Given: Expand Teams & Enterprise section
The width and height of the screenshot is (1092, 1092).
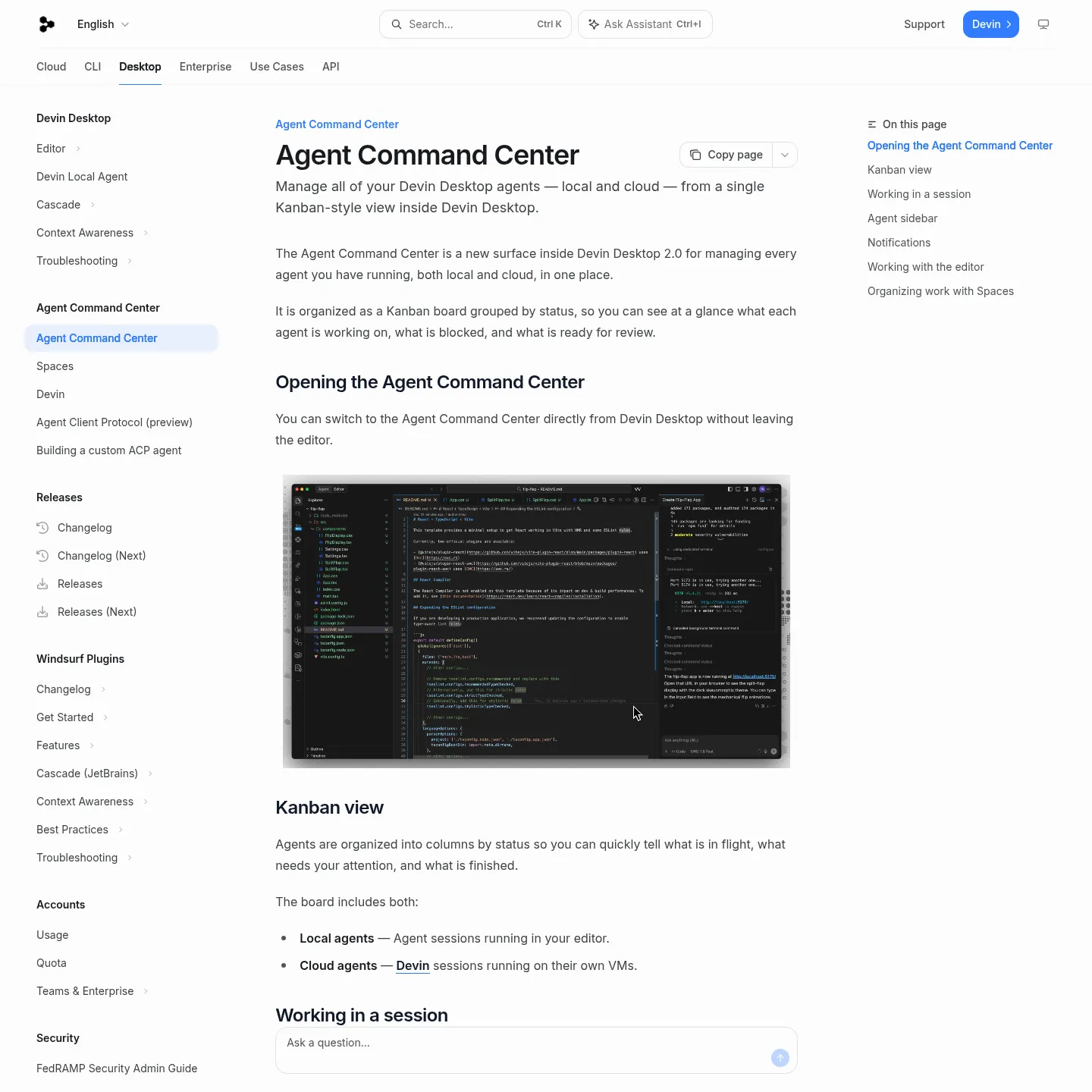Looking at the screenshot, I should [146, 991].
